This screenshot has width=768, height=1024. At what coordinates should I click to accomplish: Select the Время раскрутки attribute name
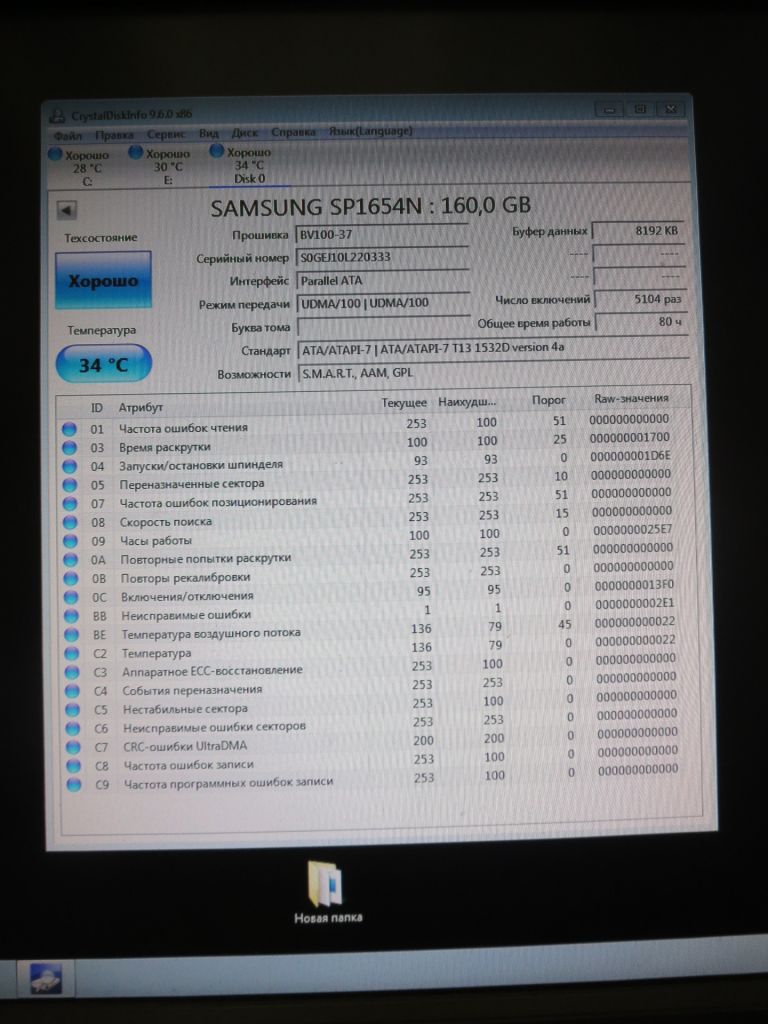click(165, 447)
